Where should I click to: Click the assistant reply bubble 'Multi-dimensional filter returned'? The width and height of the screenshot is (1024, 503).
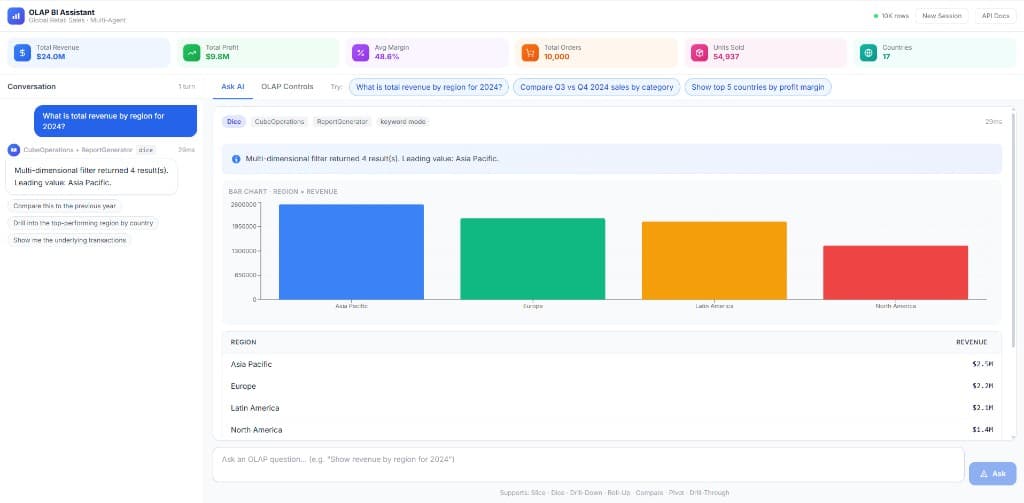pos(91,177)
